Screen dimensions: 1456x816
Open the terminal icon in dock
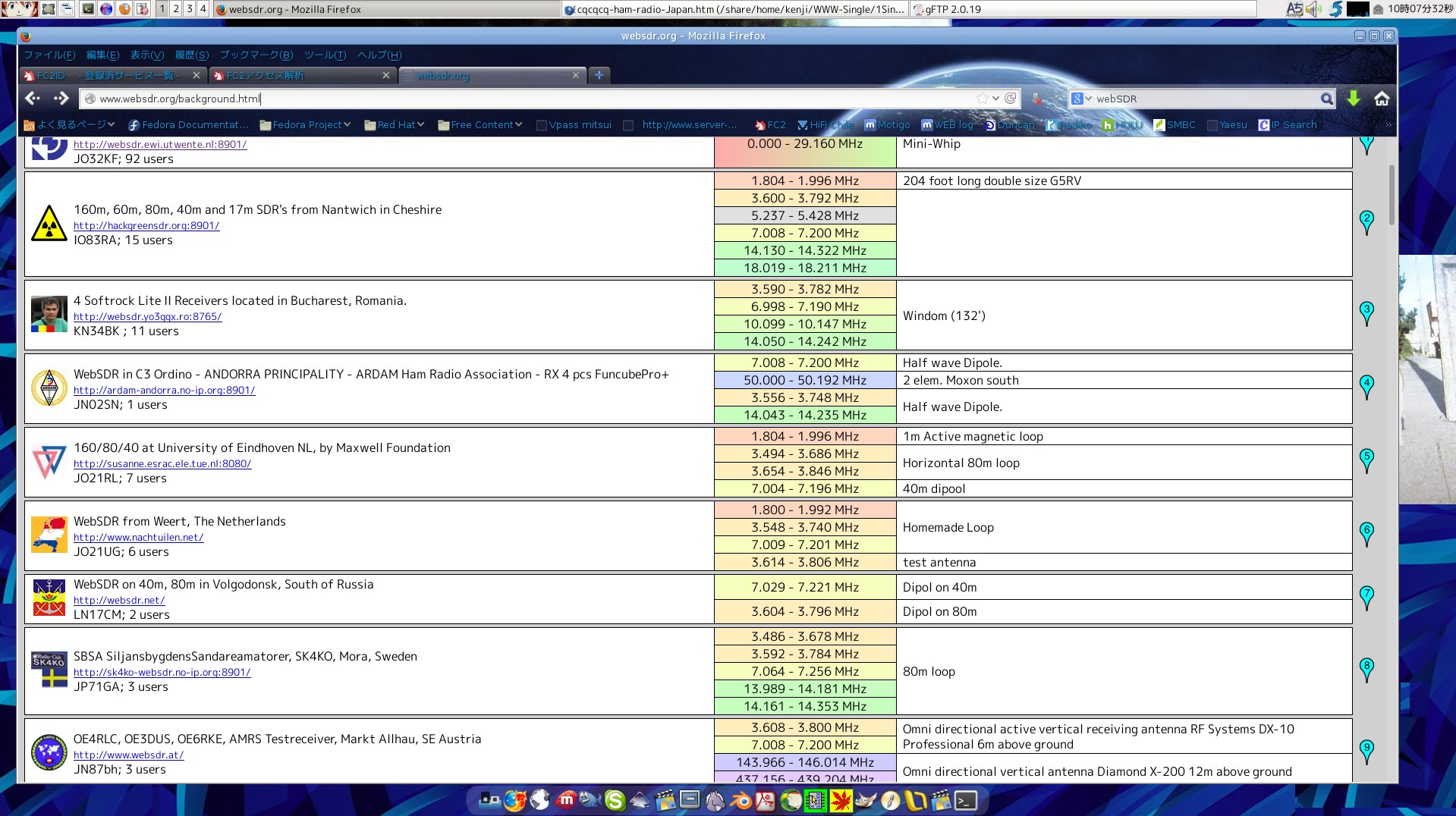point(965,800)
